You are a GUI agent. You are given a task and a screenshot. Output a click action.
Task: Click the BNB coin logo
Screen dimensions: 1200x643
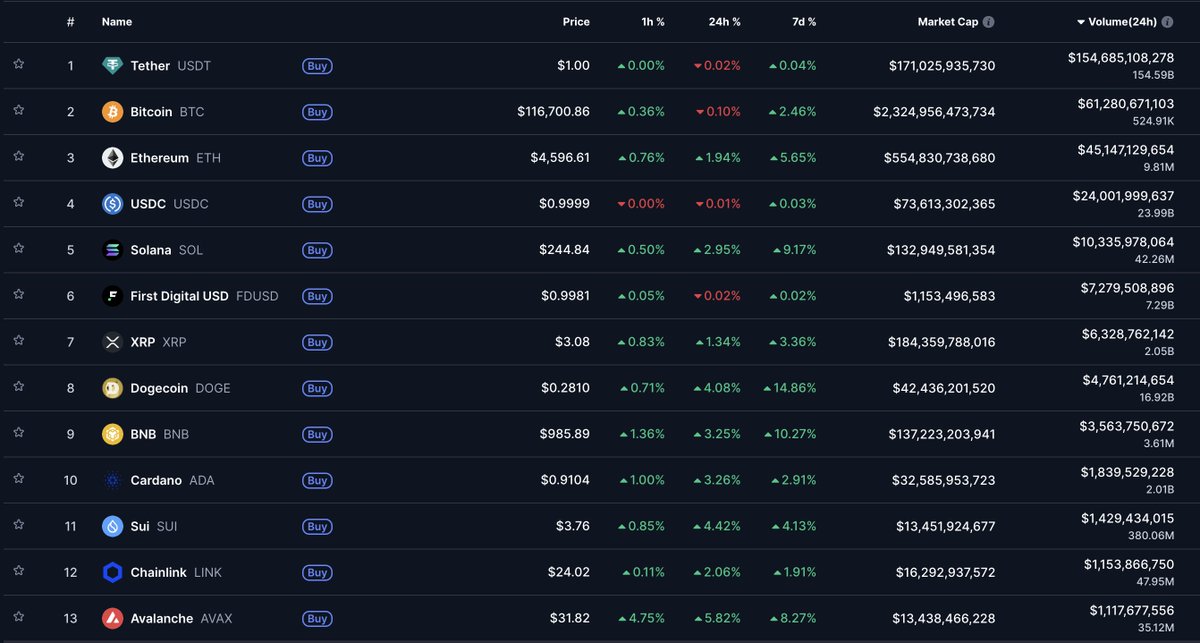112,434
